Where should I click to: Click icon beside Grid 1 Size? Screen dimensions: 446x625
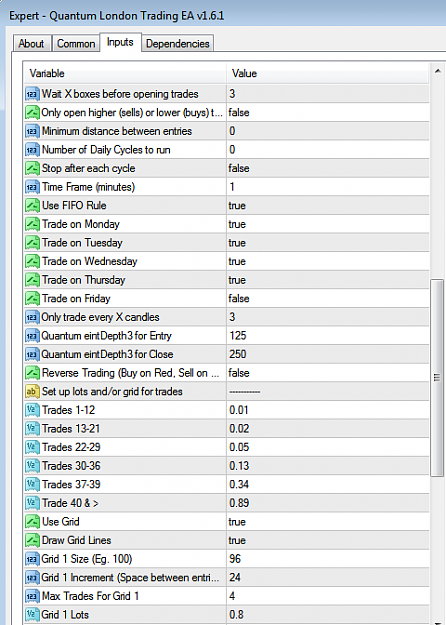click(32, 559)
